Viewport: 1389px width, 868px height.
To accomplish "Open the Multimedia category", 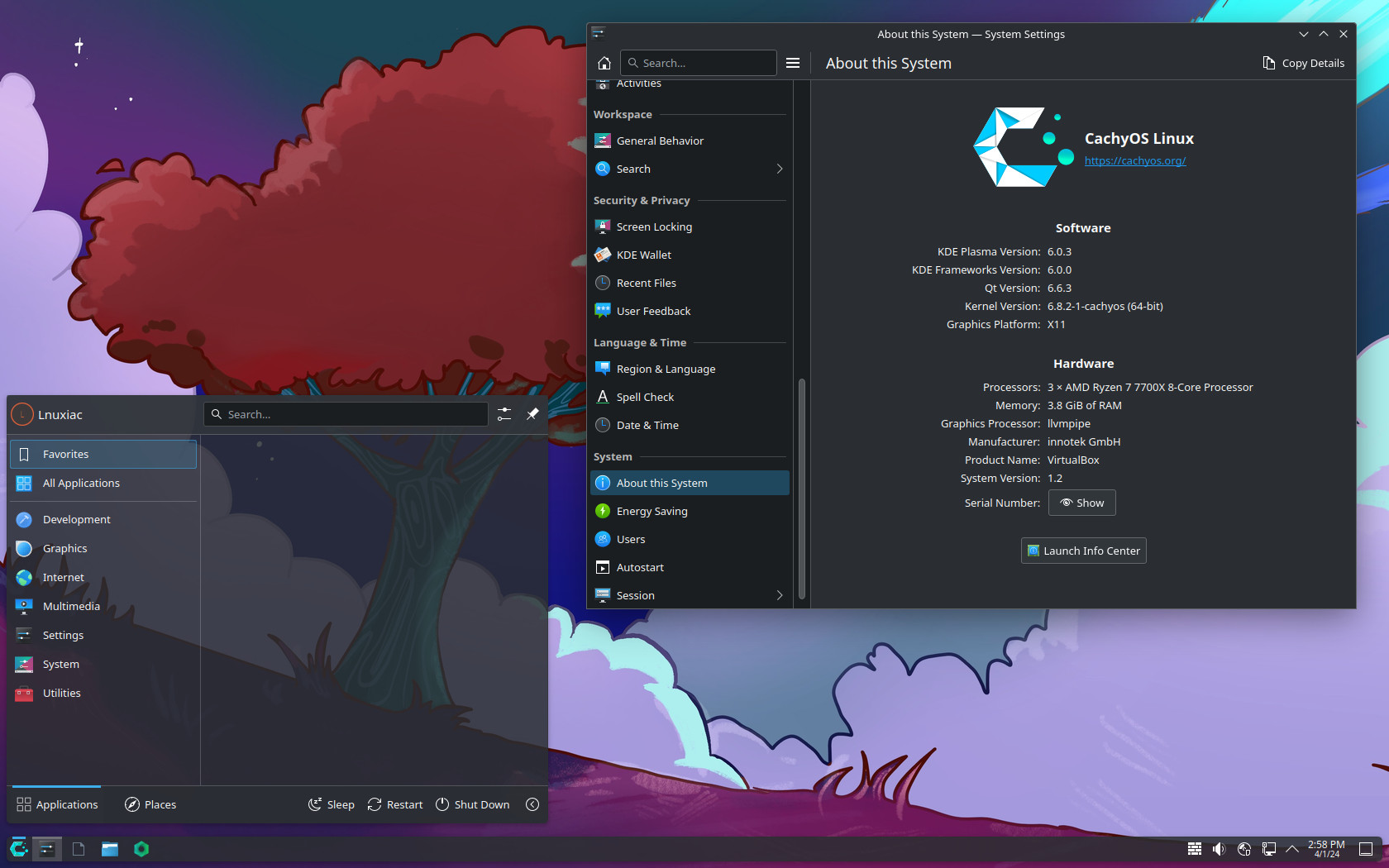I will 103,606.
